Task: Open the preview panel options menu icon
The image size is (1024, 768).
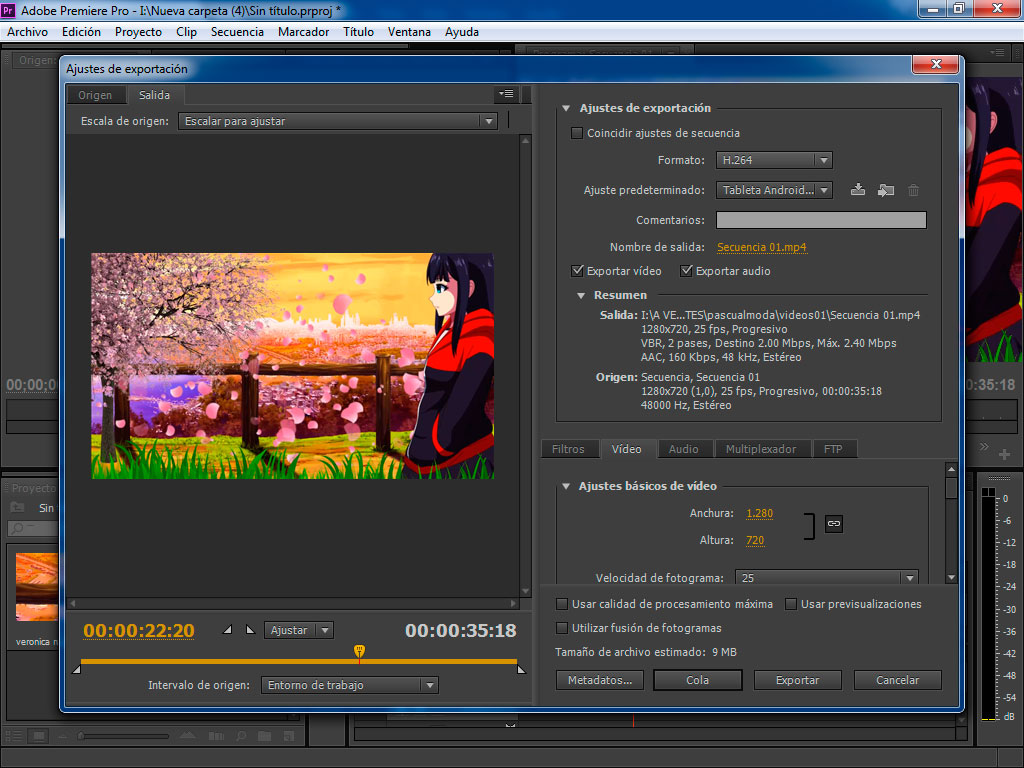Action: [x=506, y=94]
